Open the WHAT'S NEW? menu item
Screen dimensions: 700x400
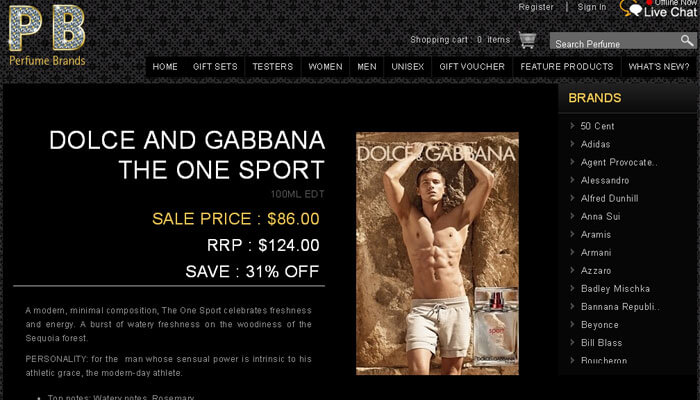[x=659, y=67]
